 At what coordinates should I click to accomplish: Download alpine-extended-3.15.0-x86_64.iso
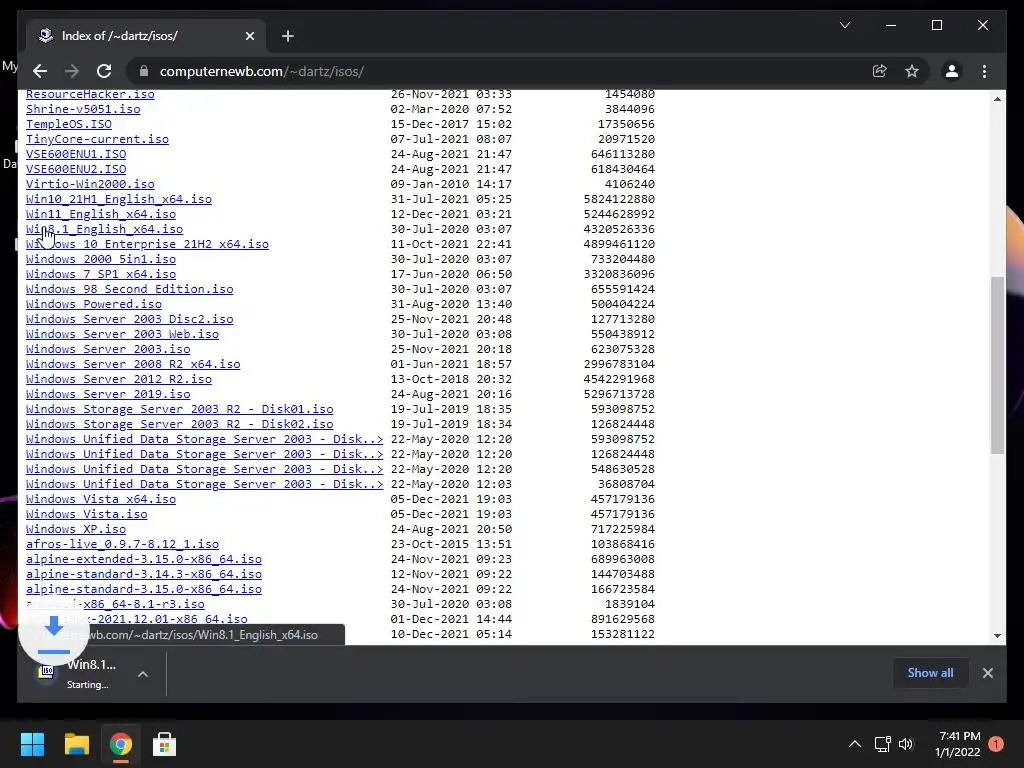click(144, 560)
